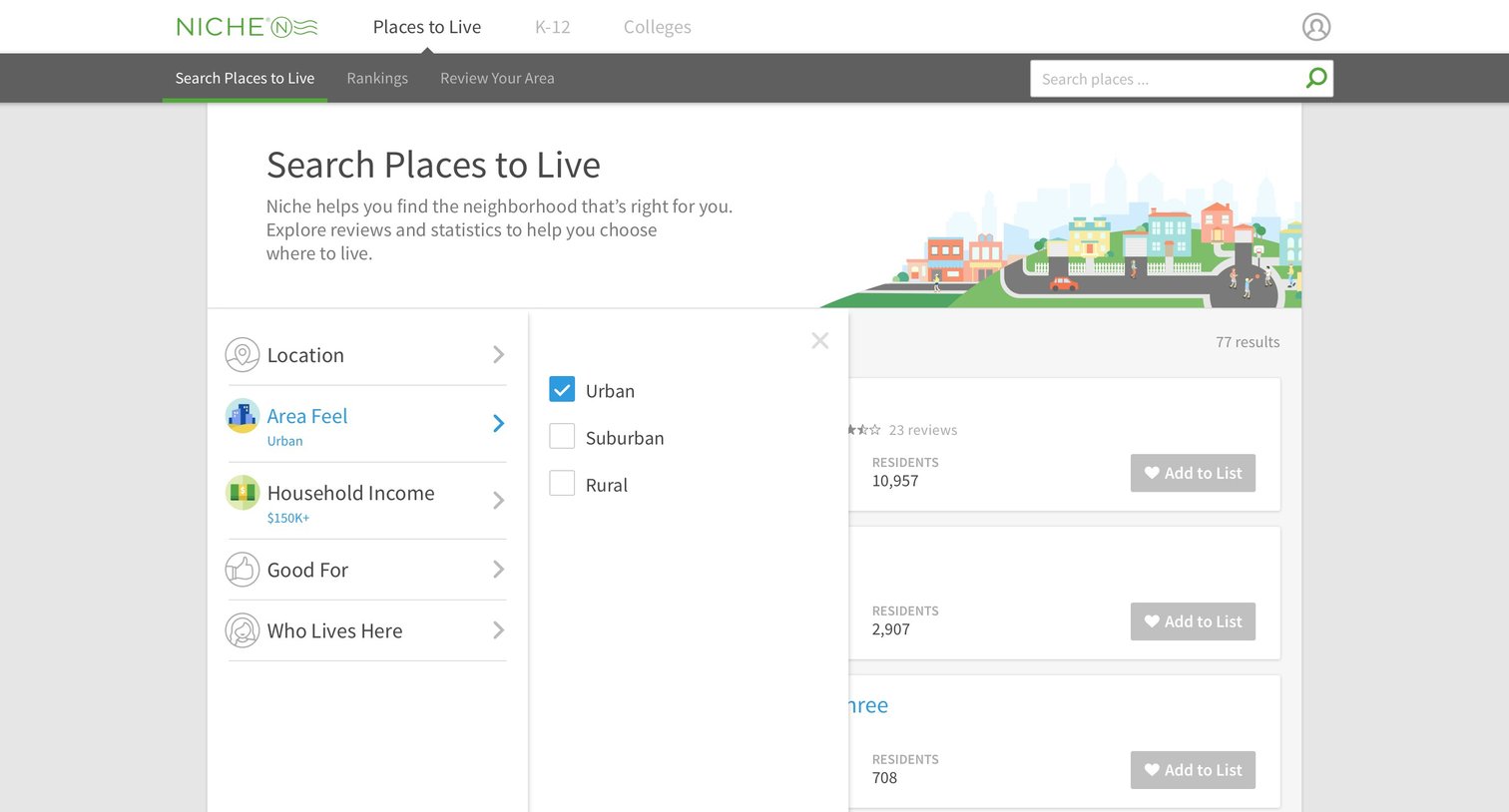The image size is (1509, 812).
Task: Add the 10,957 residents place to list
Action: click(x=1193, y=473)
